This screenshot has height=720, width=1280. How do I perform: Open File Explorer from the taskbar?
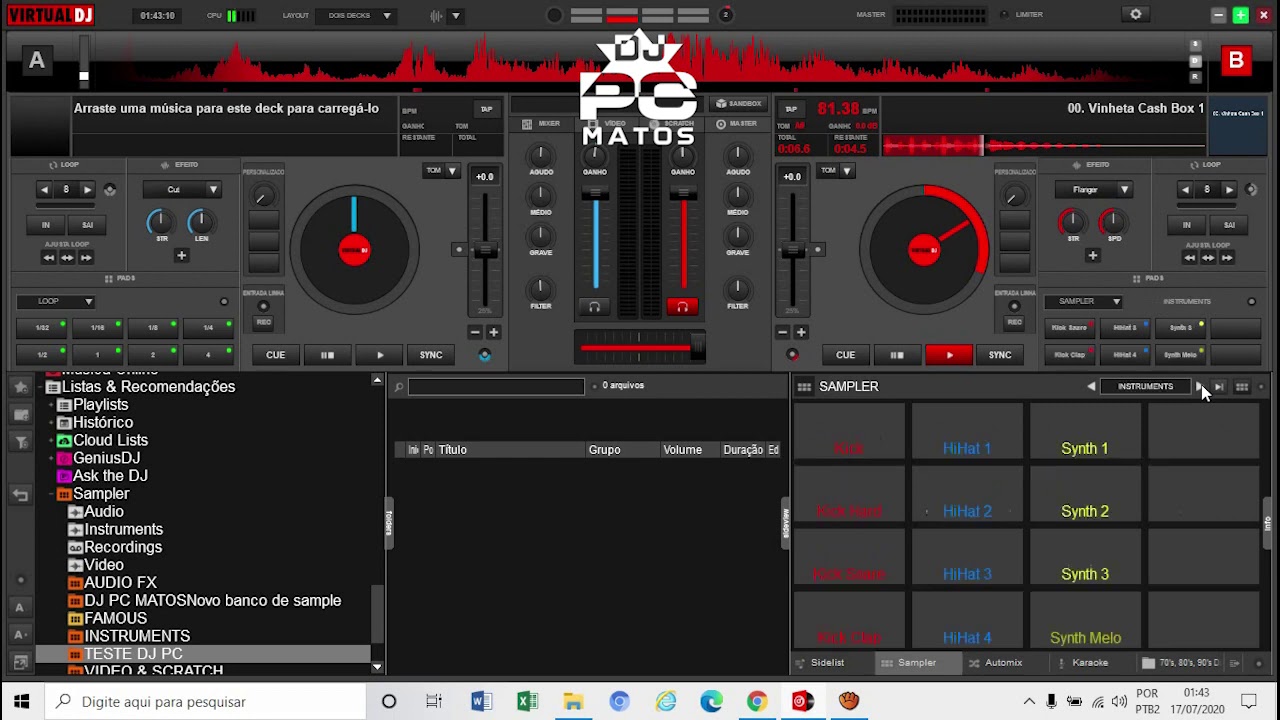573,702
